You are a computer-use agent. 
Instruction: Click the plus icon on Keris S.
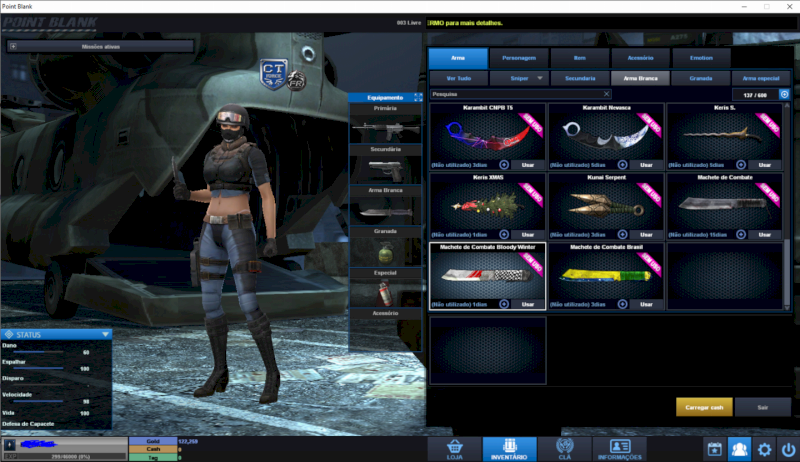tap(741, 165)
